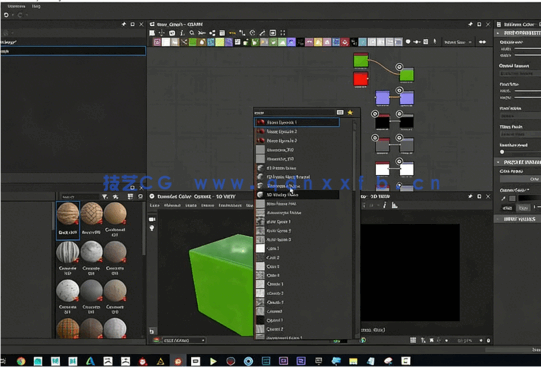
Task: Select the highlighted first row with red spheres in node popup
Action: [x=297, y=122]
